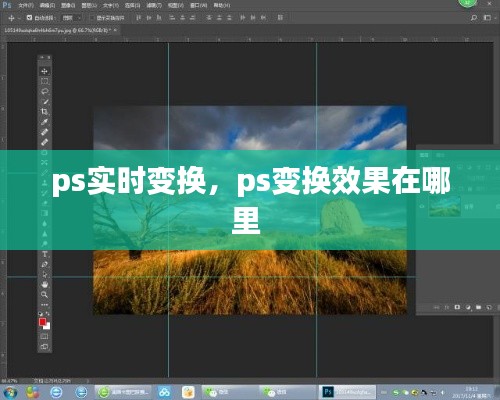Open the red foreground color picker

click(x=42, y=322)
